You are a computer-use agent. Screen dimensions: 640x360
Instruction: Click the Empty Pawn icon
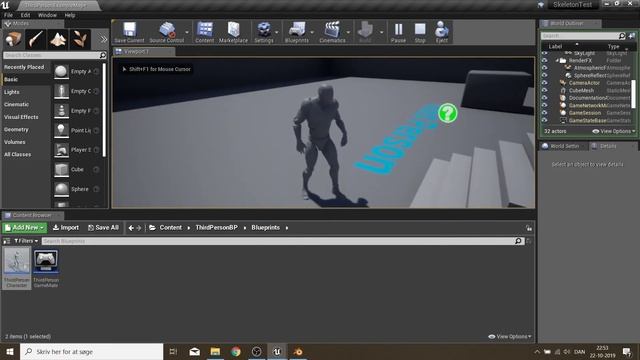61,111
